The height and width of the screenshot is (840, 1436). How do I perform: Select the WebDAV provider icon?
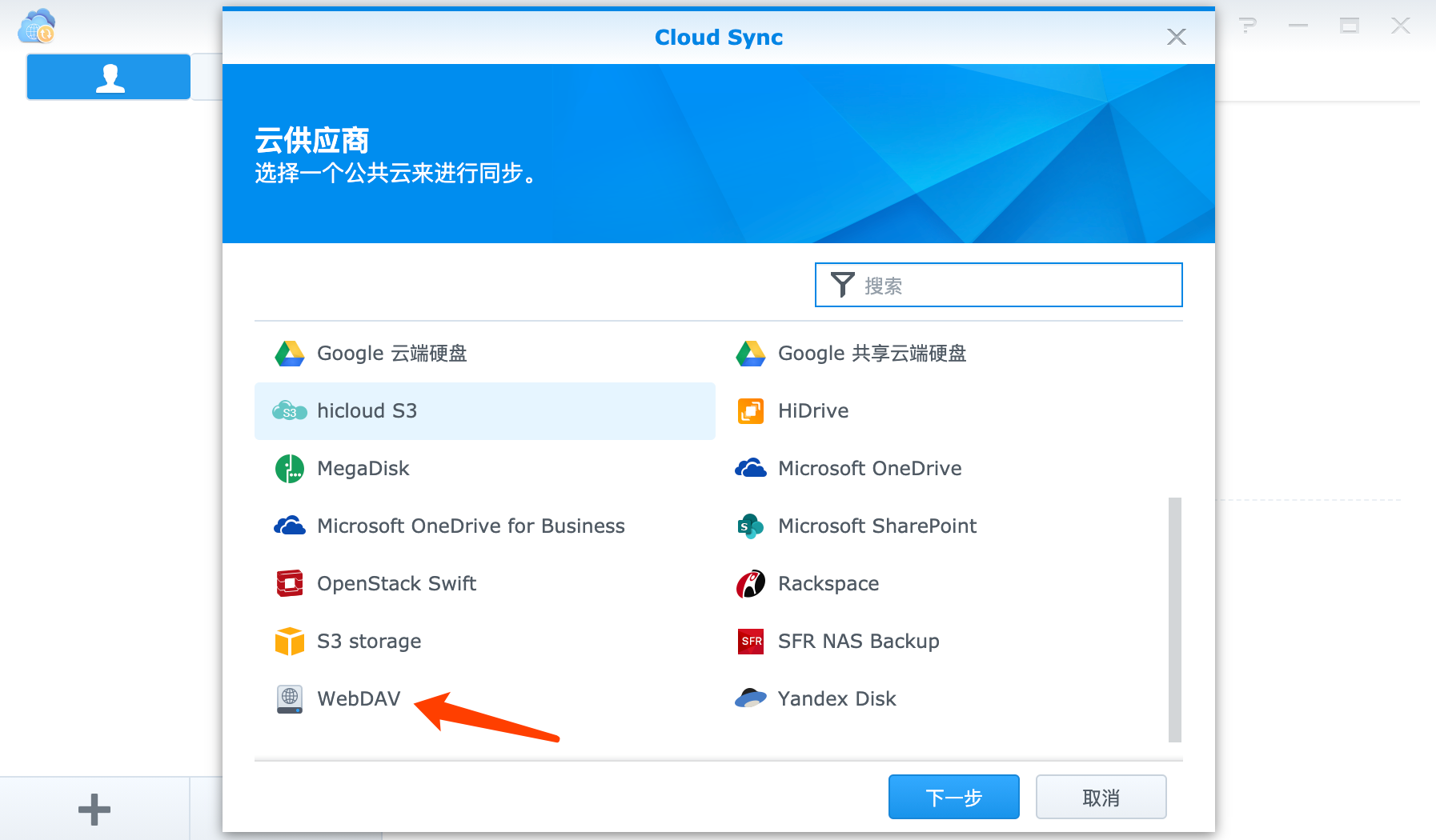tap(290, 698)
